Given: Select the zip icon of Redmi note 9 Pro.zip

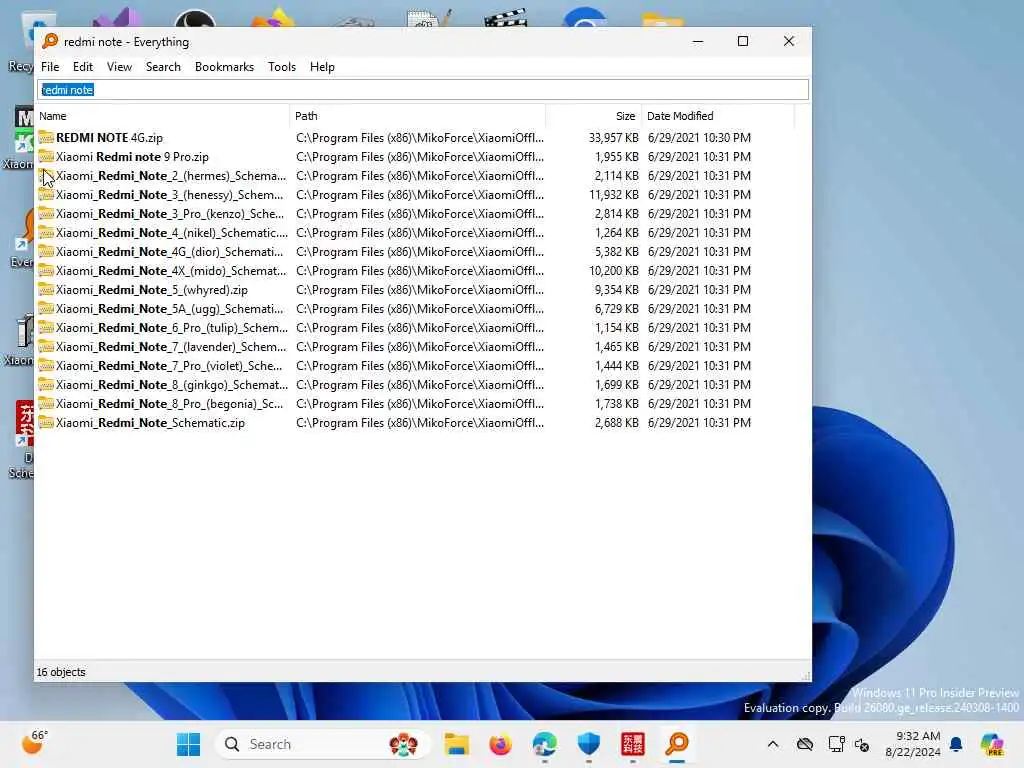Looking at the screenshot, I should point(46,156).
